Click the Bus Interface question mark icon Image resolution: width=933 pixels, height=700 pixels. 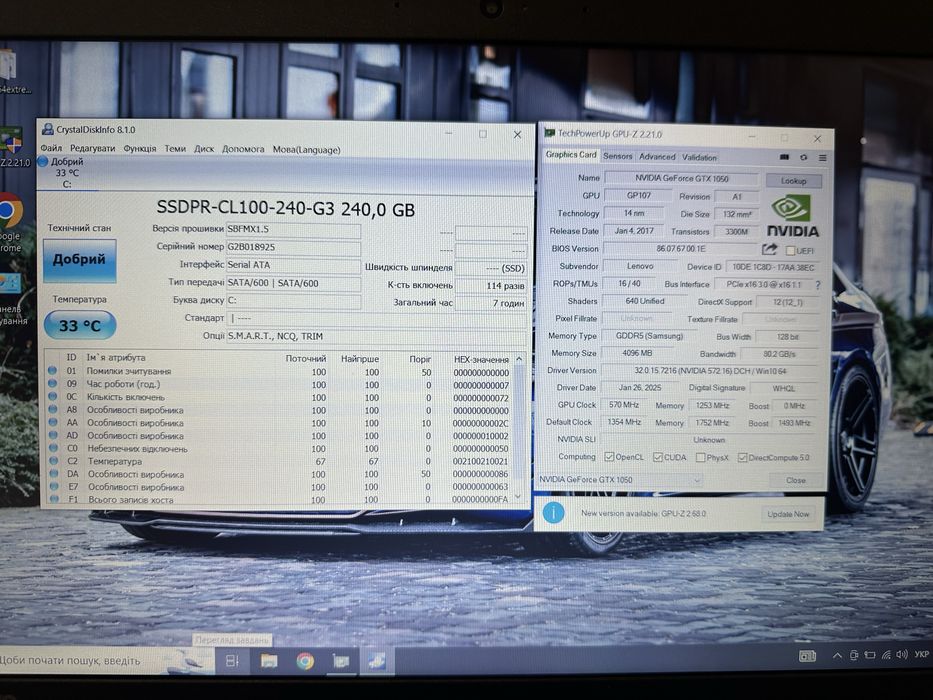818,285
